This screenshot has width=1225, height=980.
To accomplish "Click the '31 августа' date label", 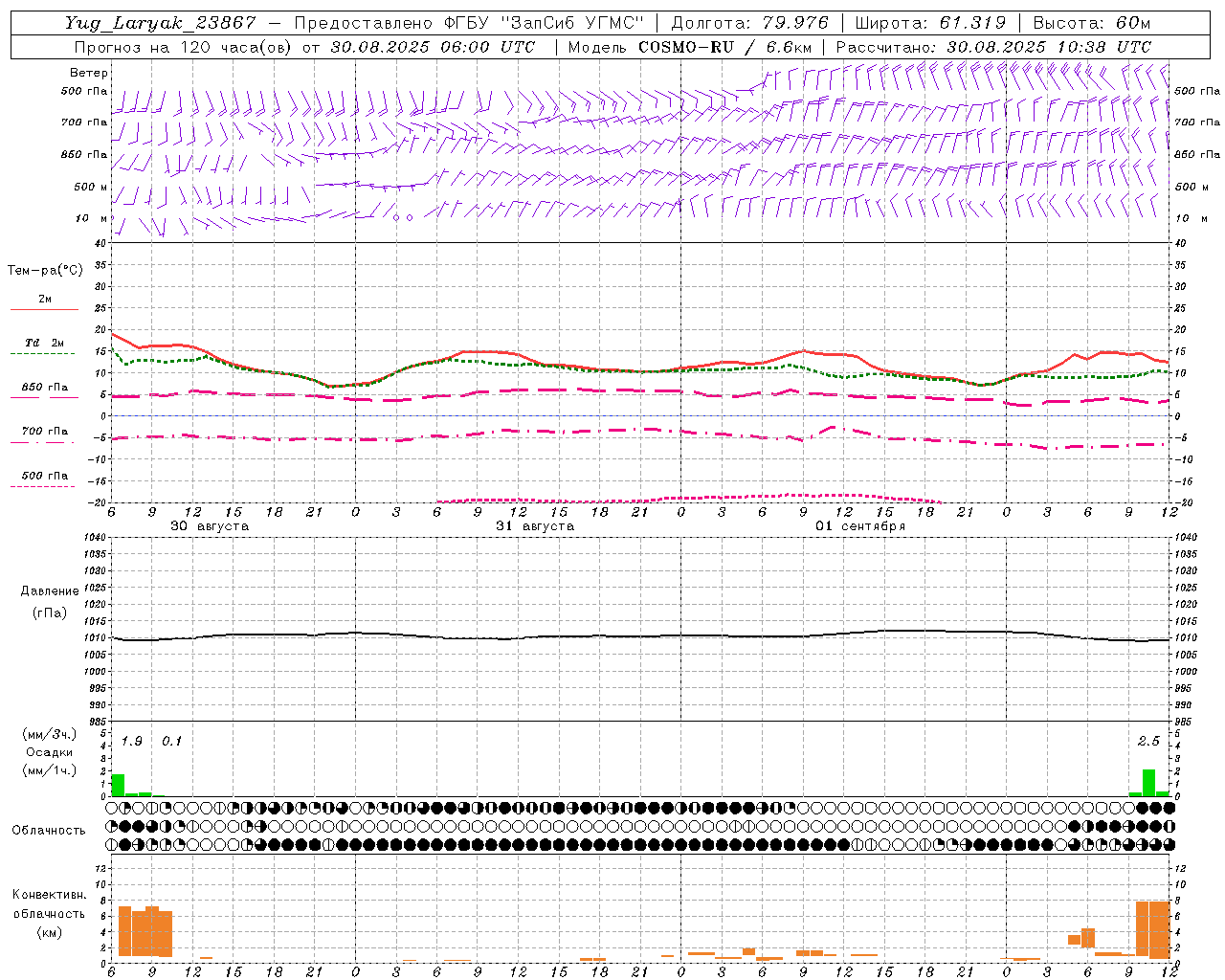I will 535,526.
